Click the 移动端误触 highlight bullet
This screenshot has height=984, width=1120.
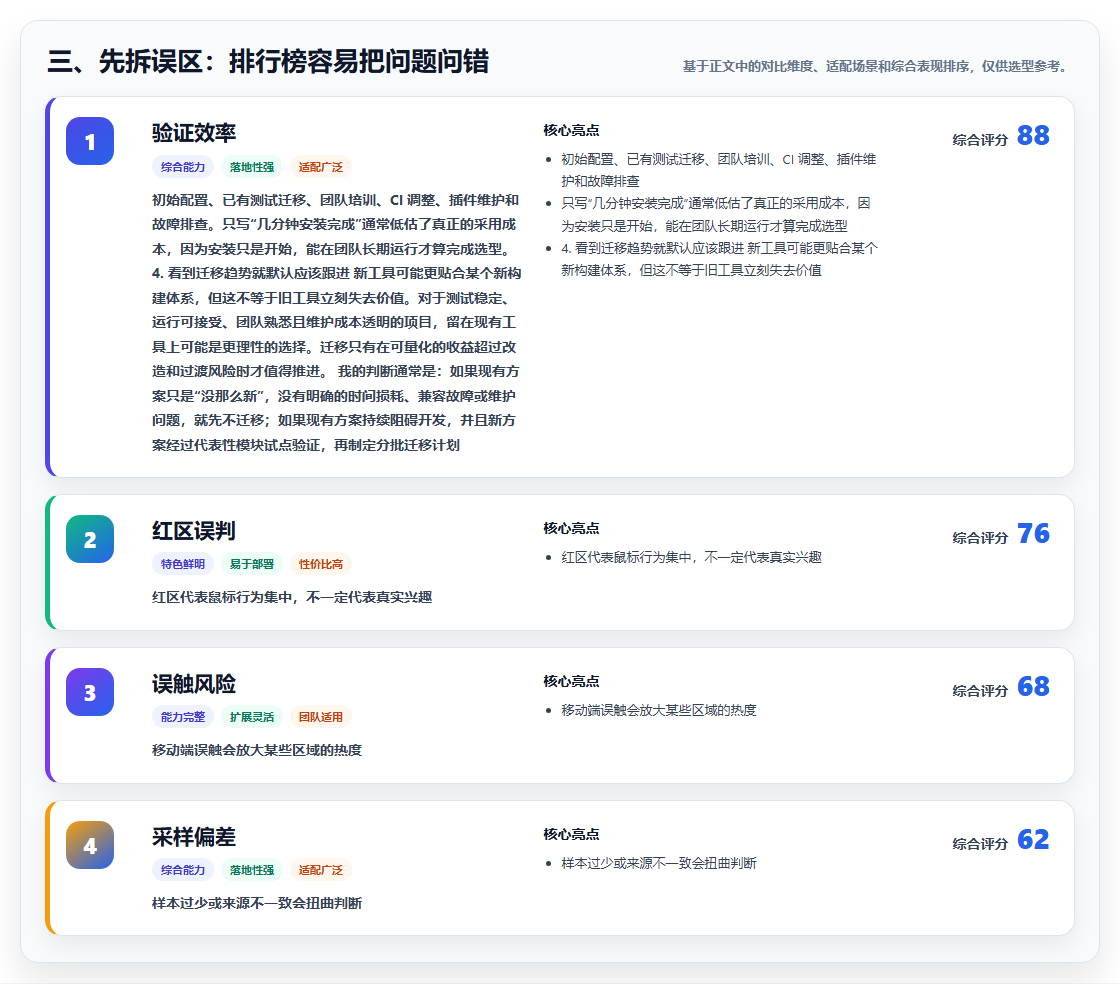(x=659, y=710)
